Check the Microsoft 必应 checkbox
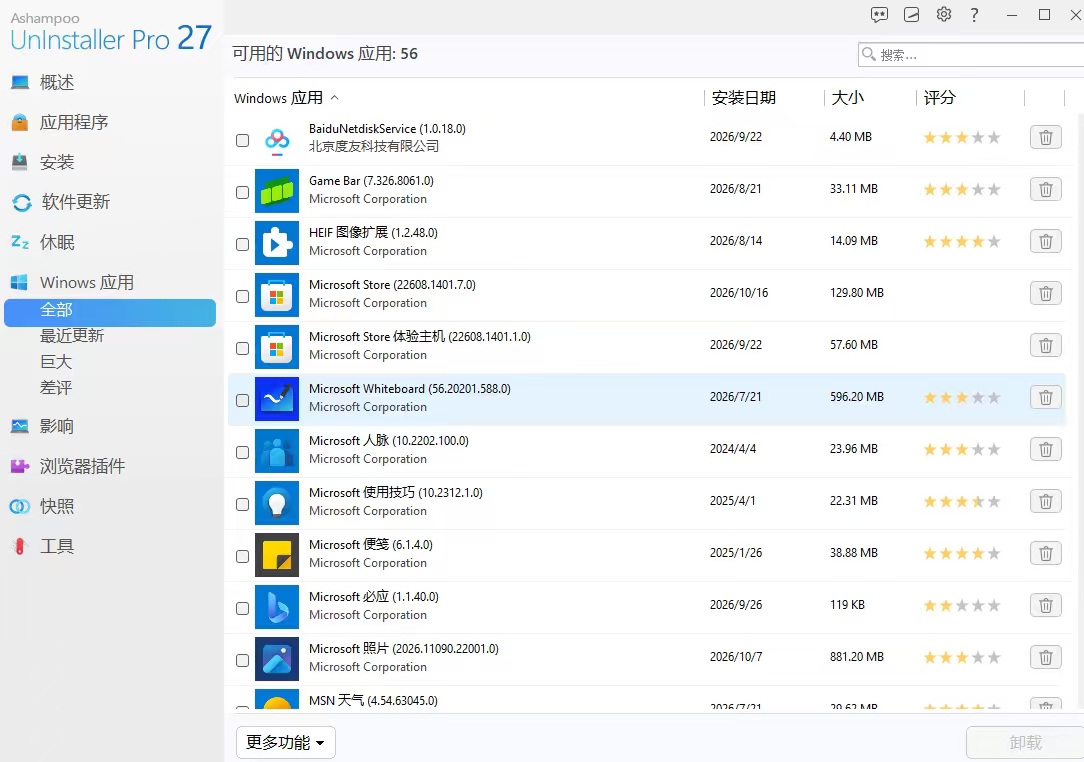This screenshot has height=762, width=1084. (x=242, y=608)
